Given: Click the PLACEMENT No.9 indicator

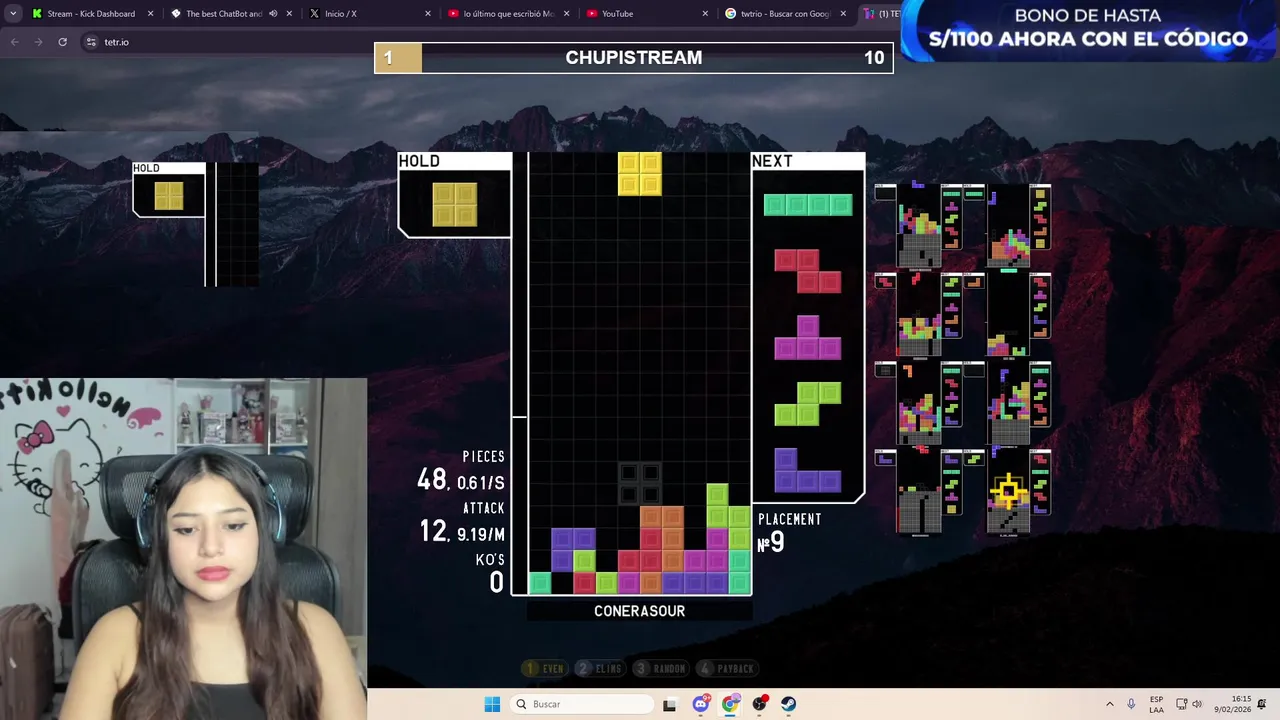Looking at the screenshot, I should click(x=790, y=533).
